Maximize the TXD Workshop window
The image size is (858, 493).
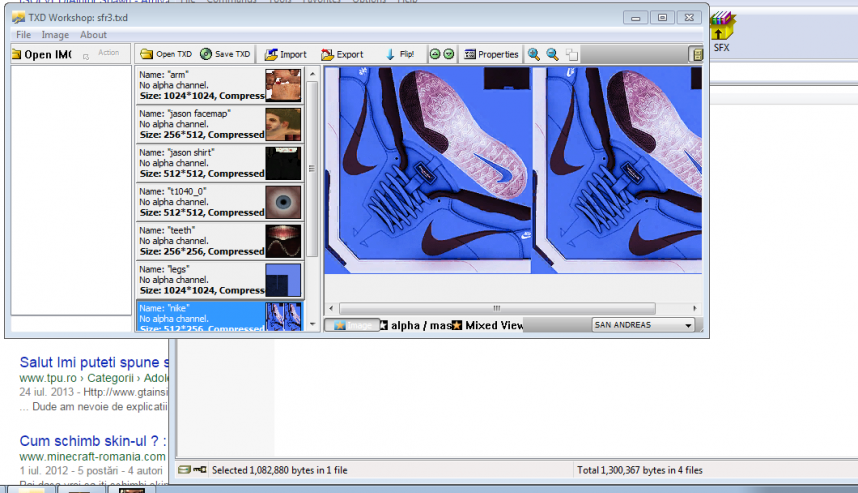pyautogui.click(x=662, y=18)
